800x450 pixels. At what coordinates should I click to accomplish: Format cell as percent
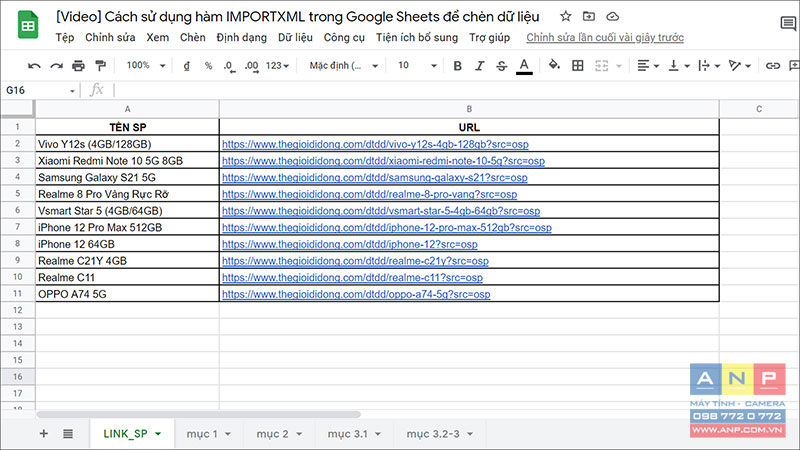[208, 66]
